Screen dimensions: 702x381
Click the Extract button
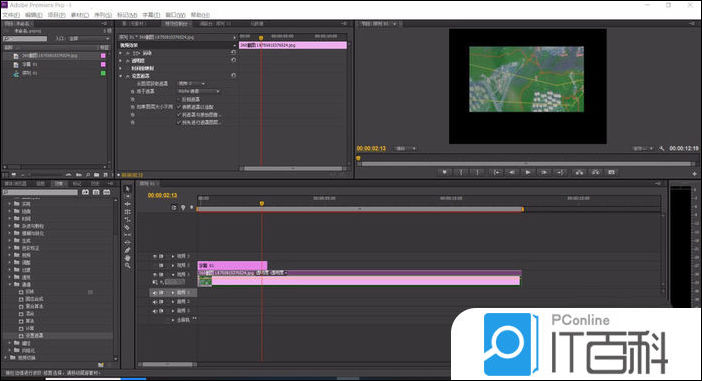pos(595,172)
